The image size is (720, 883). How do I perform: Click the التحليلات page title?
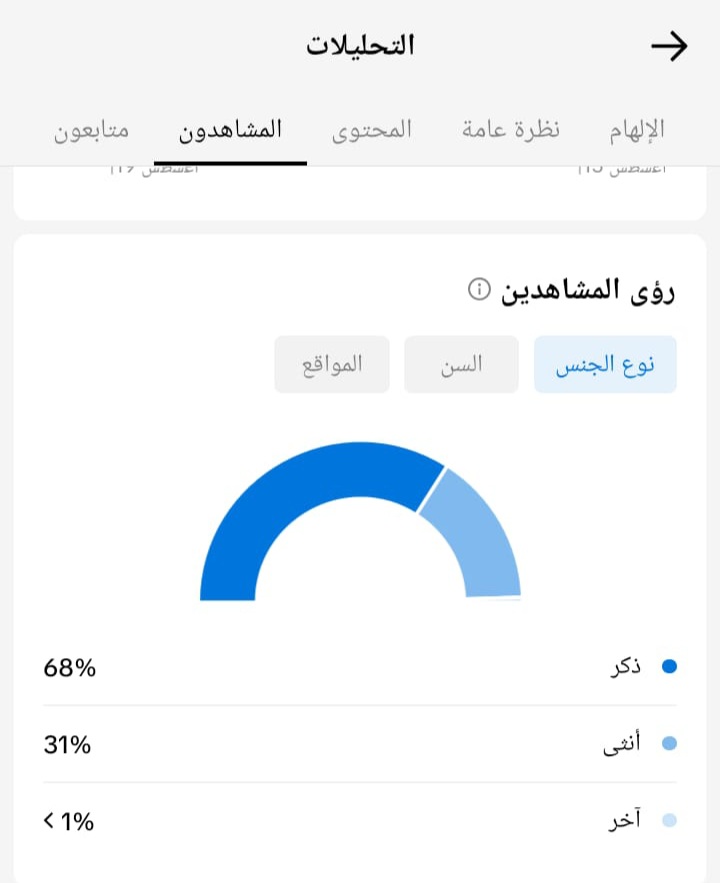[x=360, y=46]
